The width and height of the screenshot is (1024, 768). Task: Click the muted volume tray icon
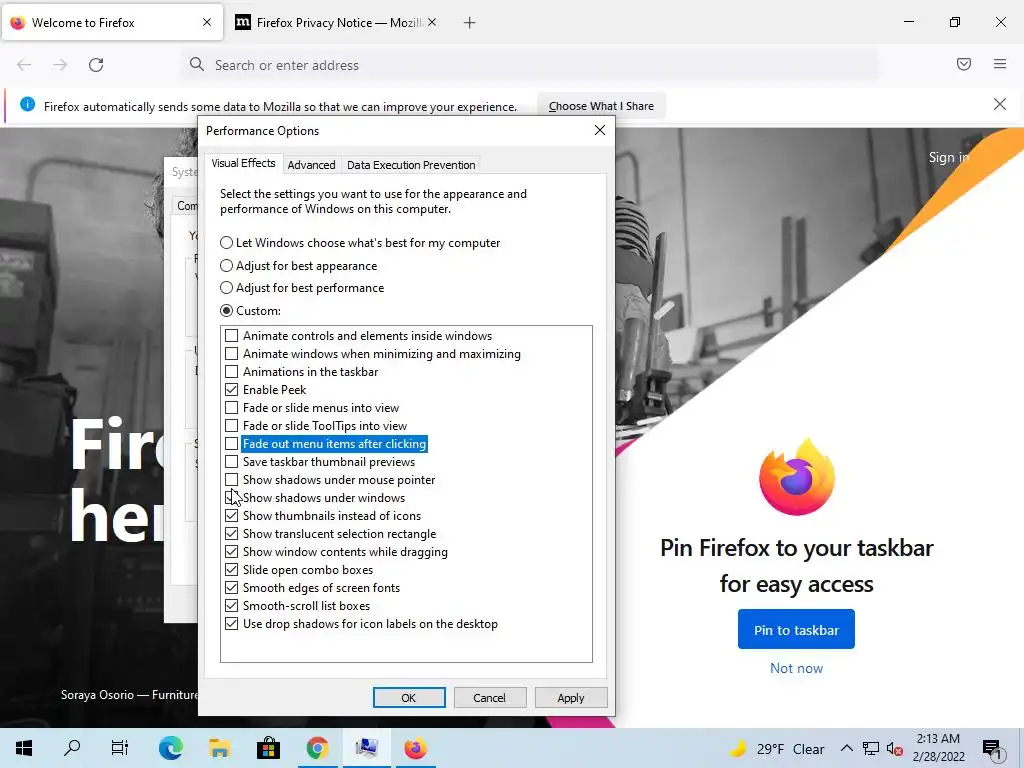point(895,748)
